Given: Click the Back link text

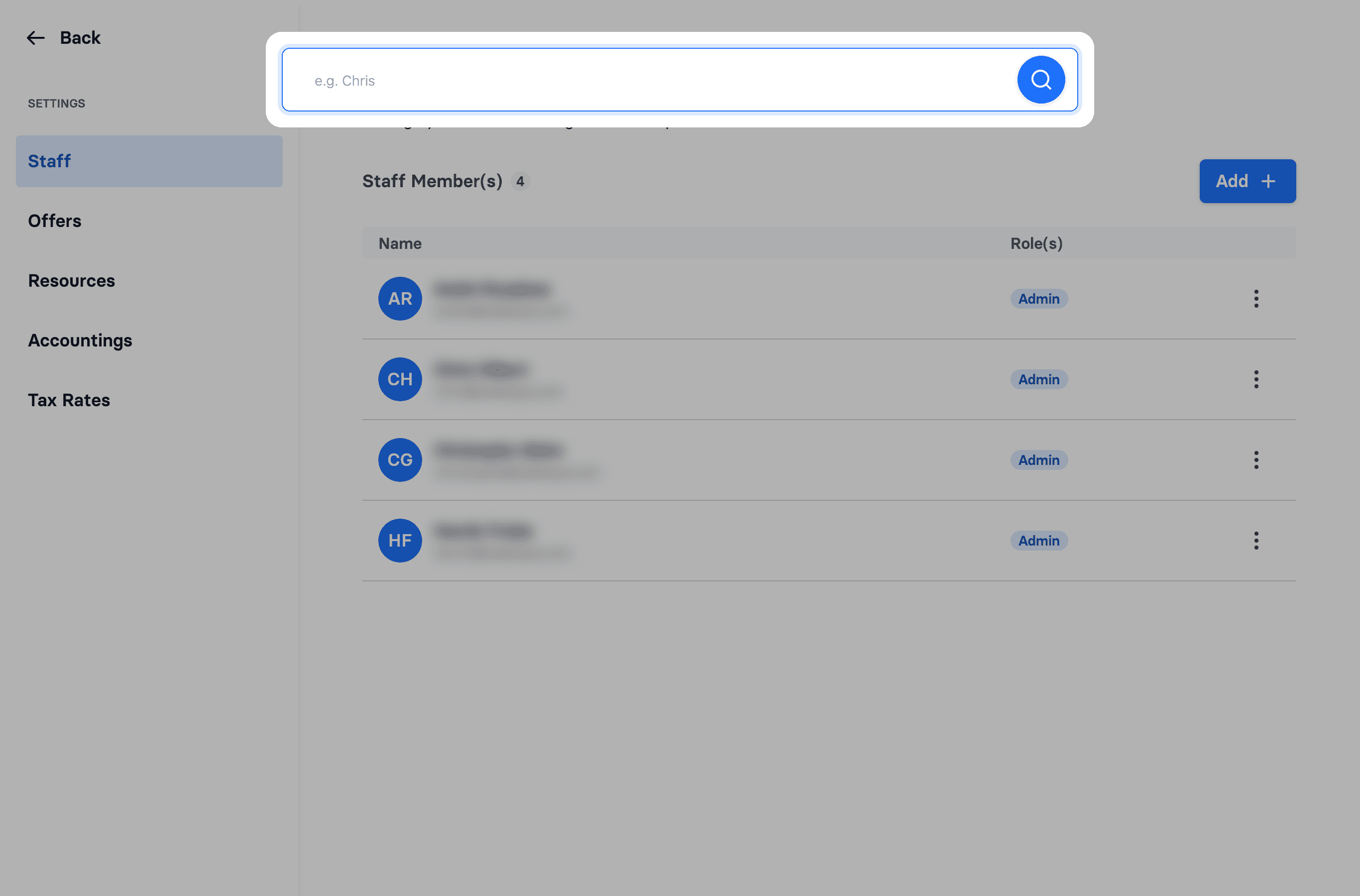Looking at the screenshot, I should (x=80, y=38).
